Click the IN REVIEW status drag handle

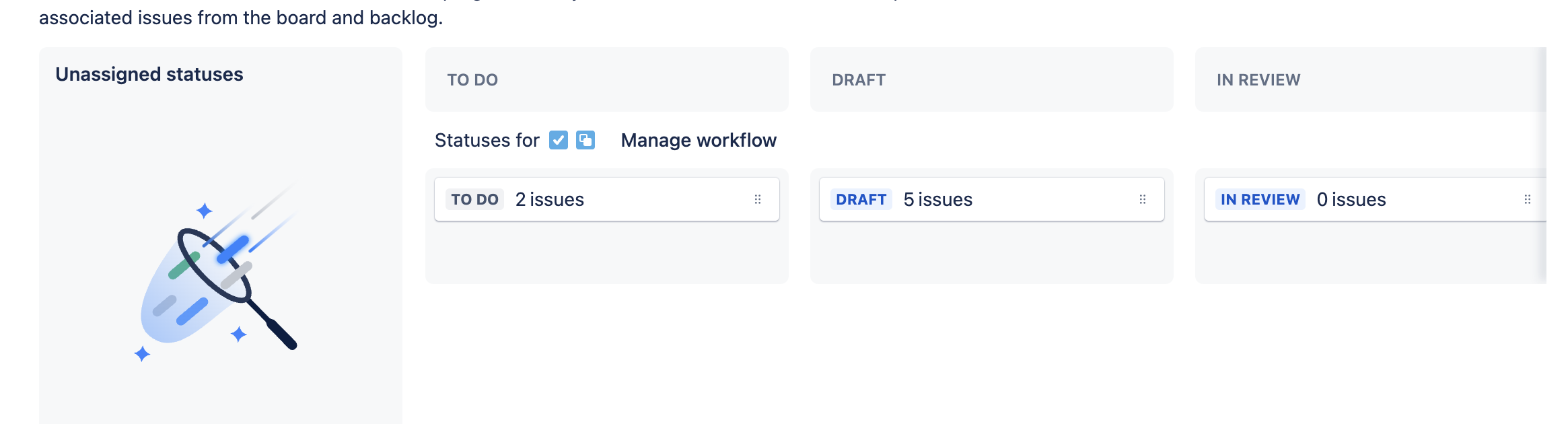(x=1528, y=199)
